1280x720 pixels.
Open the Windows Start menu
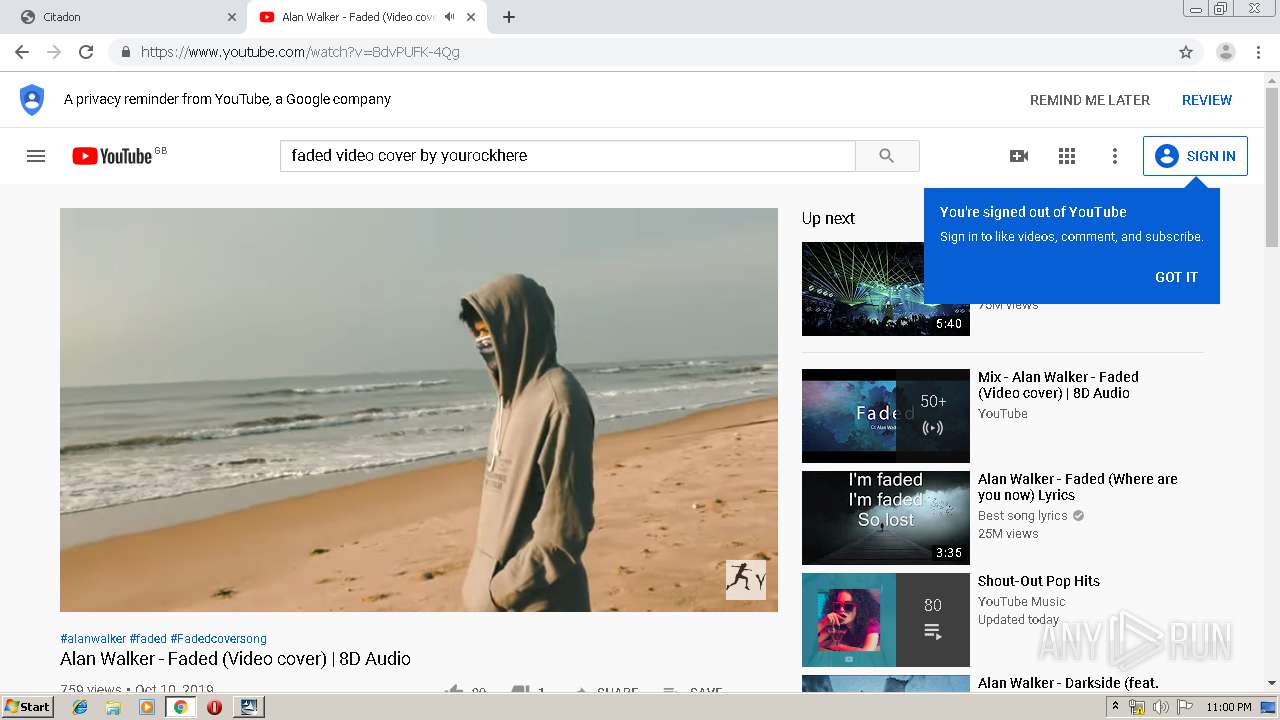click(28, 707)
